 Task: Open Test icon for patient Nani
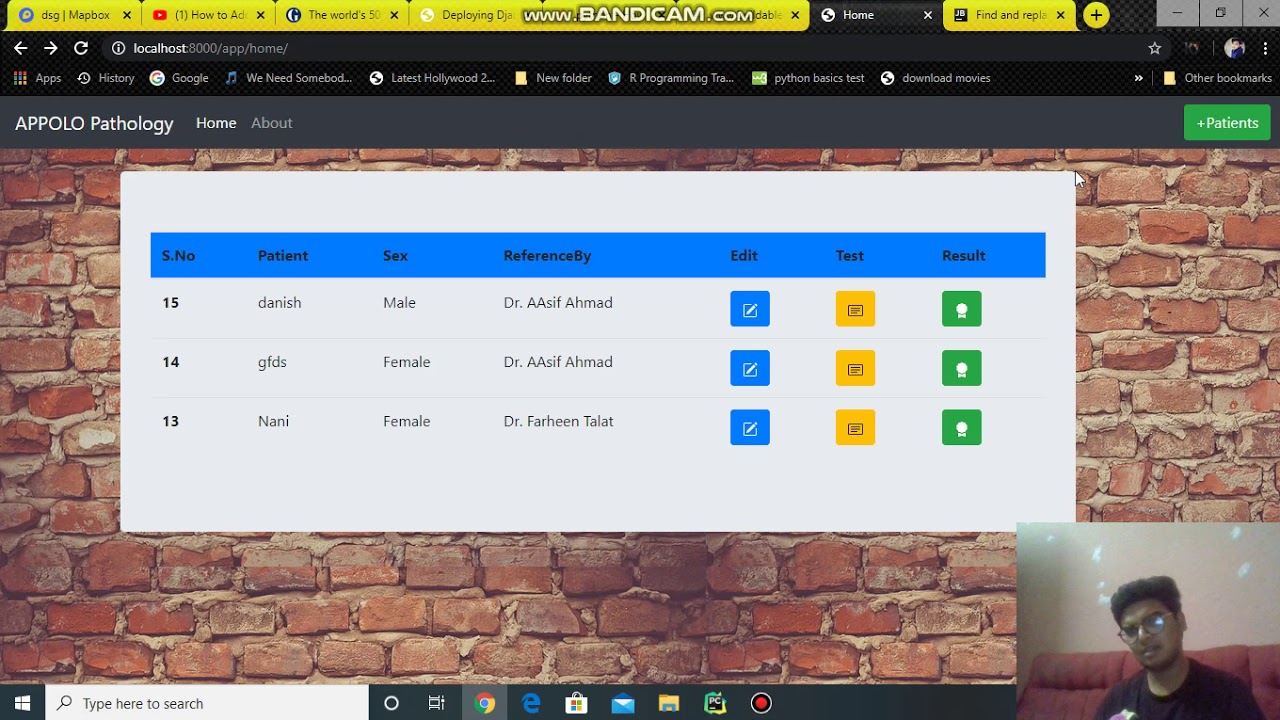pyautogui.click(x=855, y=428)
